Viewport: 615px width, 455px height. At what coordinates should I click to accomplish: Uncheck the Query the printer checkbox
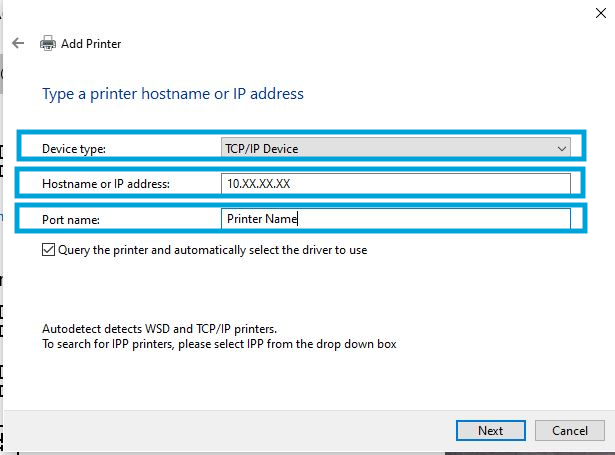pyautogui.click(x=49, y=250)
